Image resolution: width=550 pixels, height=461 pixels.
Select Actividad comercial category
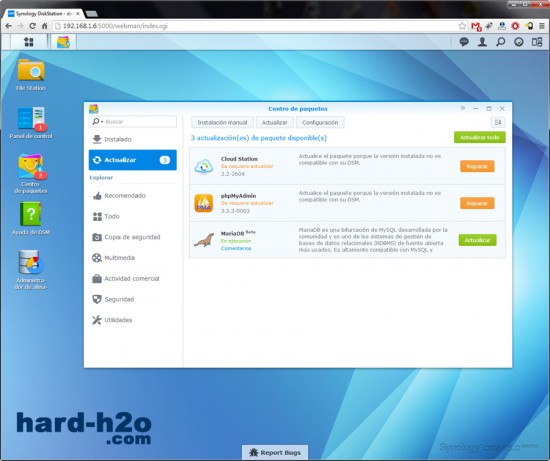pyautogui.click(x=133, y=279)
